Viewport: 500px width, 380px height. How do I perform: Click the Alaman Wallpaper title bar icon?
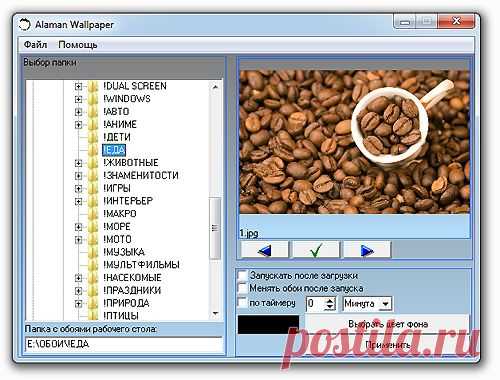click(x=25, y=25)
